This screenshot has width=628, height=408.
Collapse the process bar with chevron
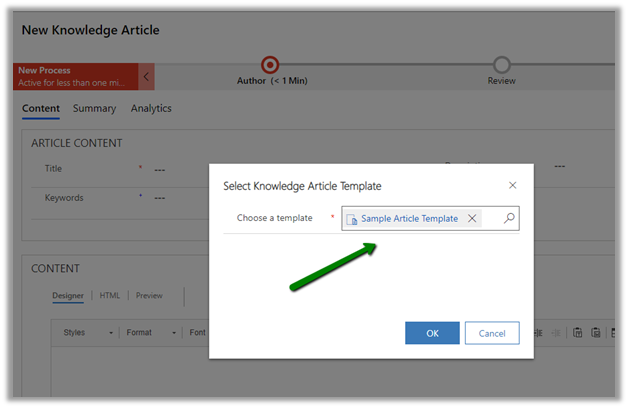click(148, 76)
